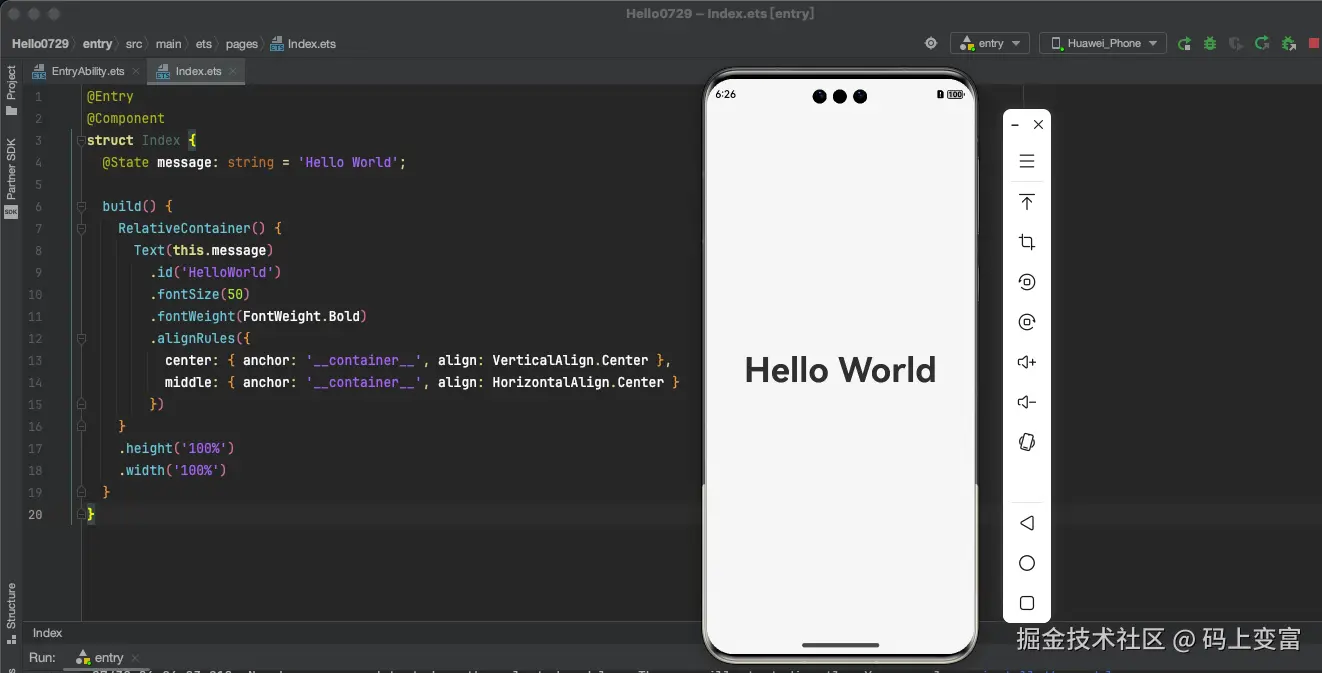This screenshot has height=673, width=1322.
Task: Click Hello0729 in the breadcrumb
Action: pyautogui.click(x=40, y=43)
